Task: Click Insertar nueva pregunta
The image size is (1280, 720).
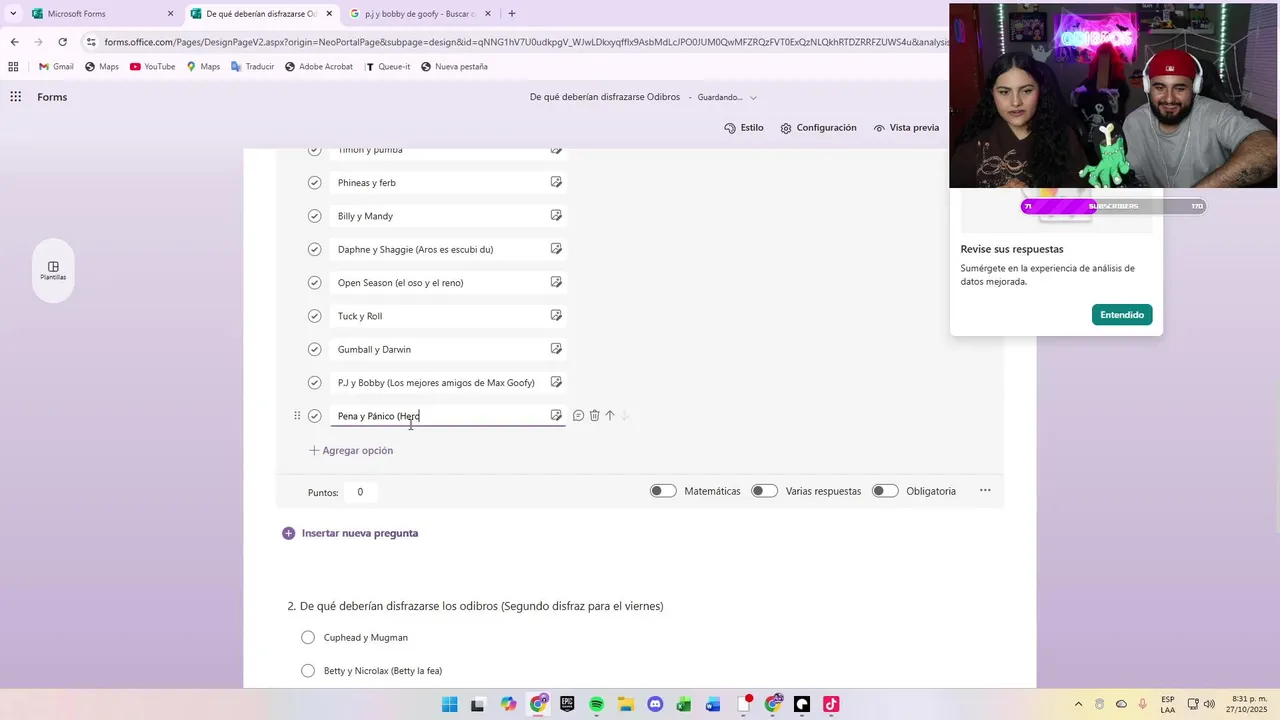Action: pyautogui.click(x=351, y=533)
